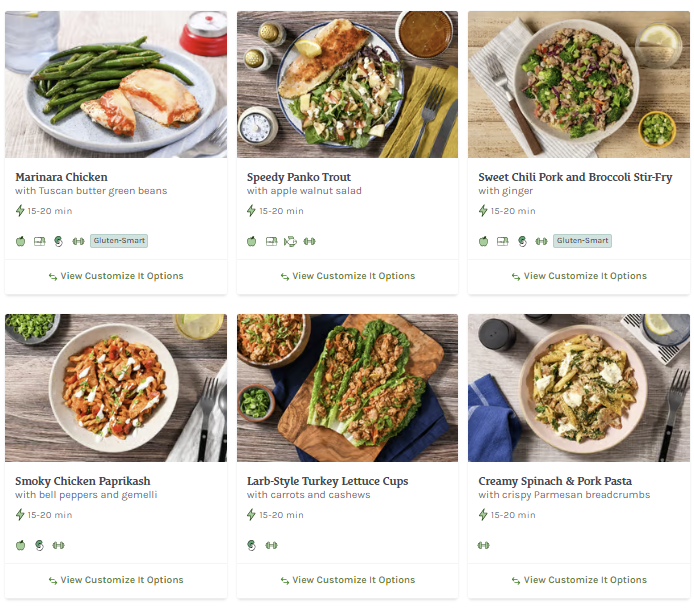This screenshot has width=694, height=609.
Task: Click lightning bolt icon on Larb-Style Turkey card
Action: pyautogui.click(x=252, y=515)
